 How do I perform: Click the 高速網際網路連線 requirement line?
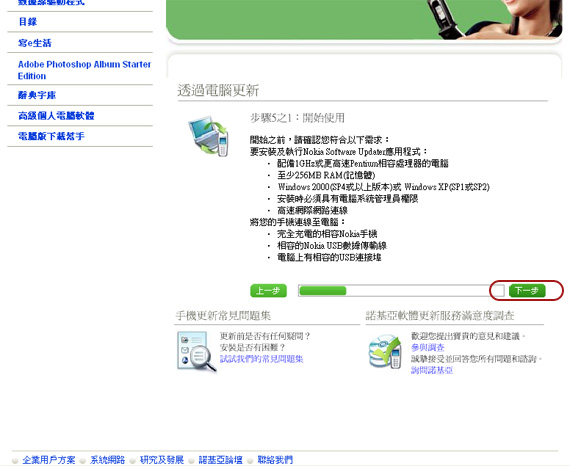[x=312, y=210]
